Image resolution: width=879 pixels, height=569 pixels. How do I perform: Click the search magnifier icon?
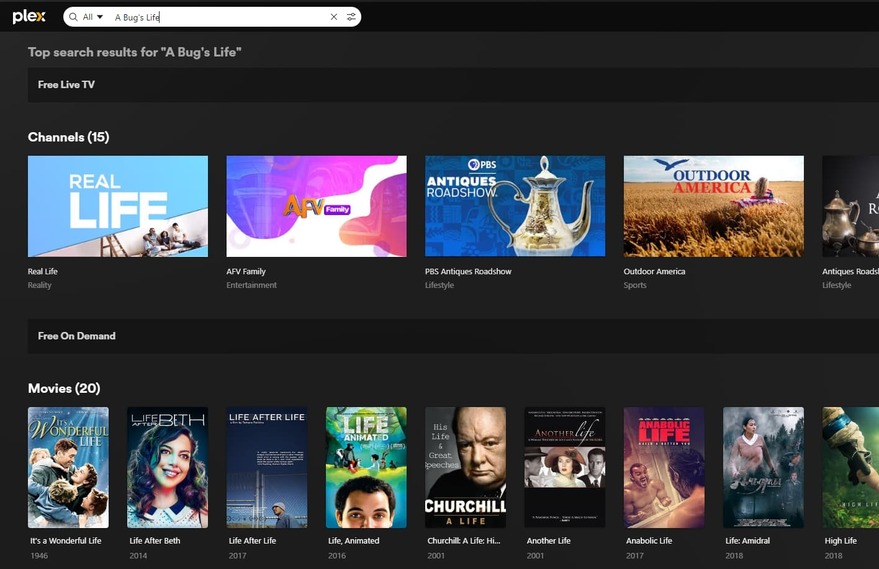(x=73, y=17)
